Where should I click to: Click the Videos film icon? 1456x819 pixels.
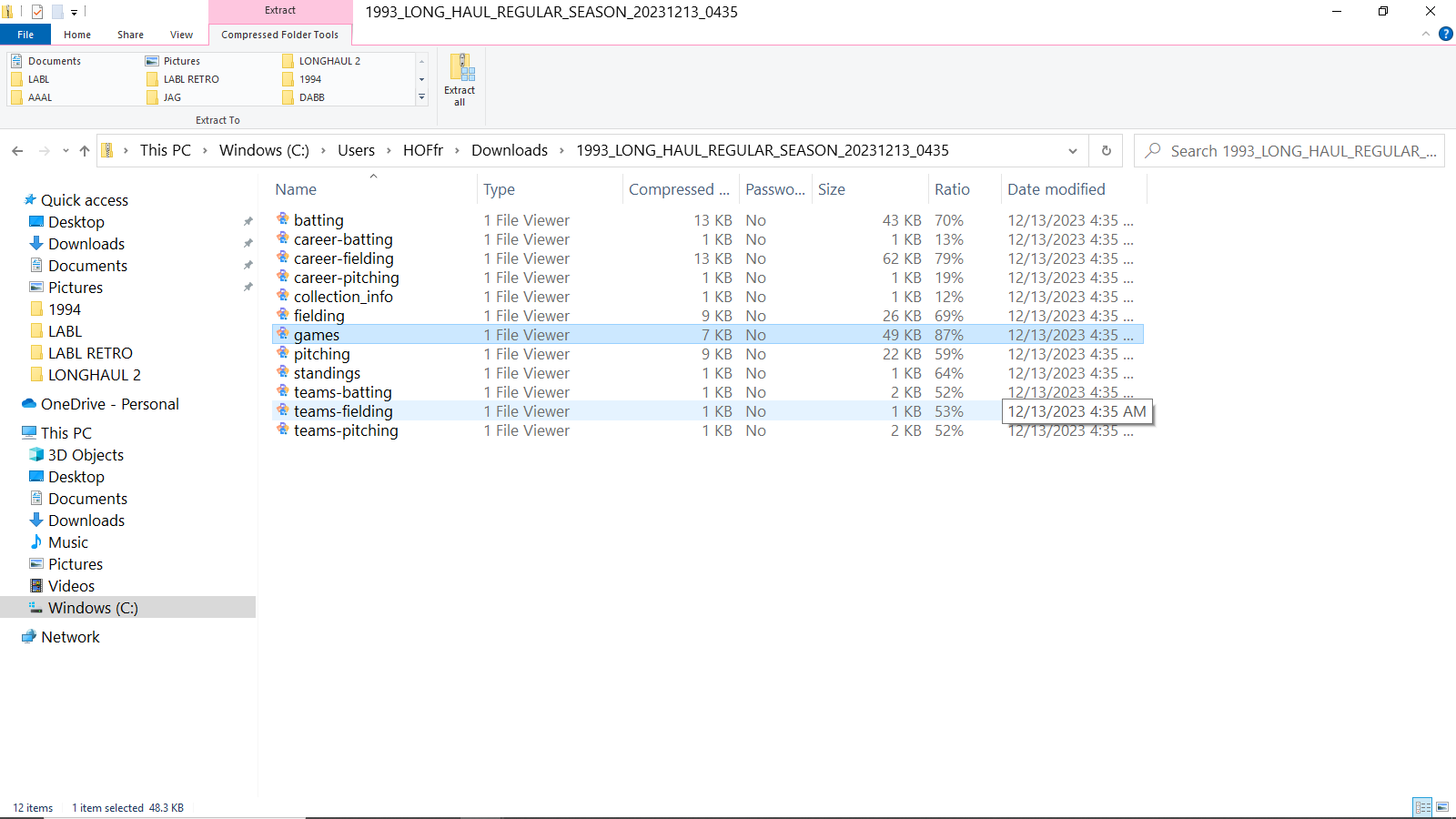[x=36, y=585]
